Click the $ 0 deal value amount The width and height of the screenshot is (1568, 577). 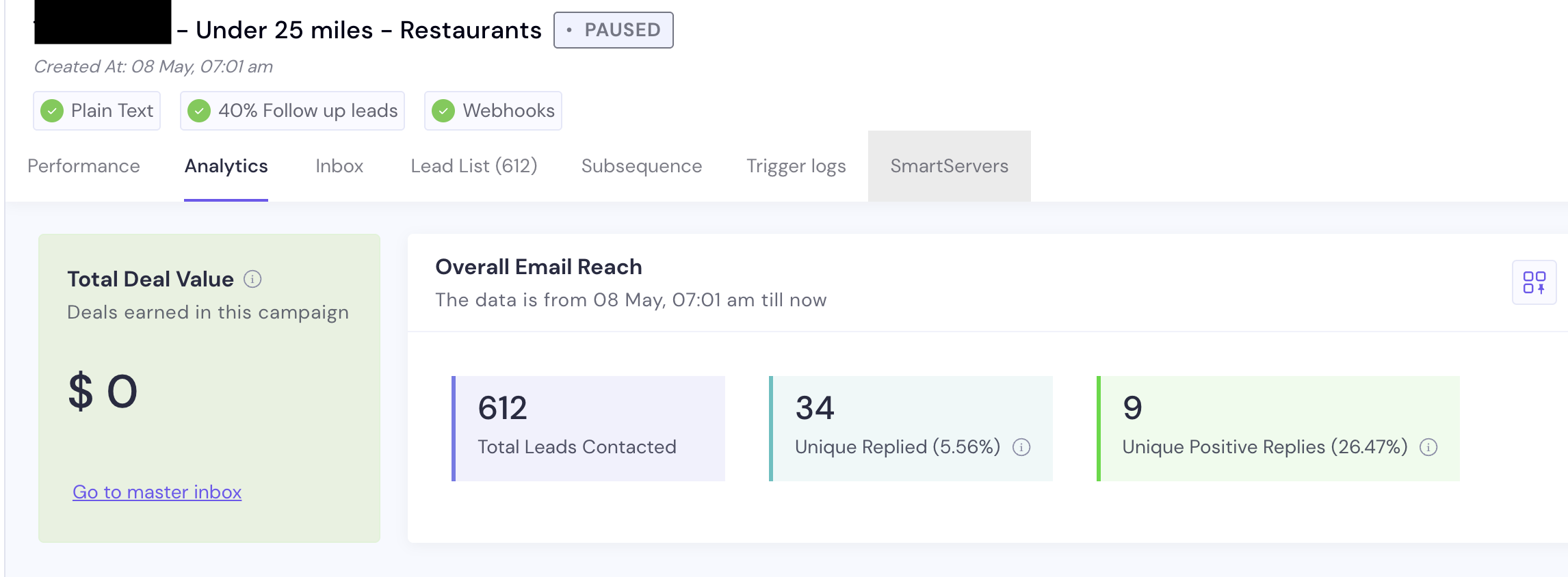103,392
